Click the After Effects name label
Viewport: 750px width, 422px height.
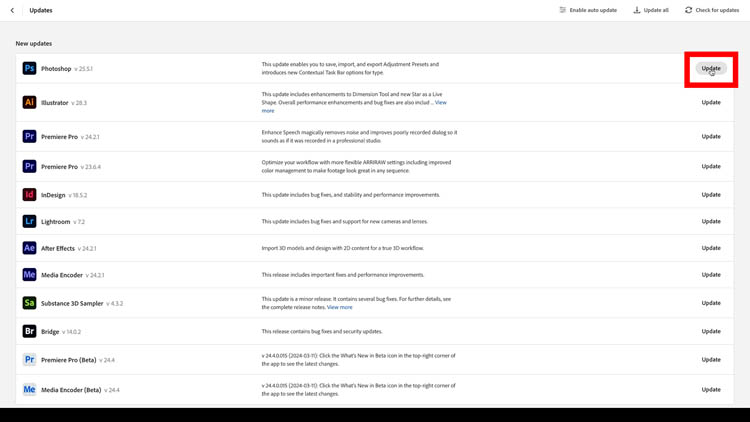pos(58,248)
